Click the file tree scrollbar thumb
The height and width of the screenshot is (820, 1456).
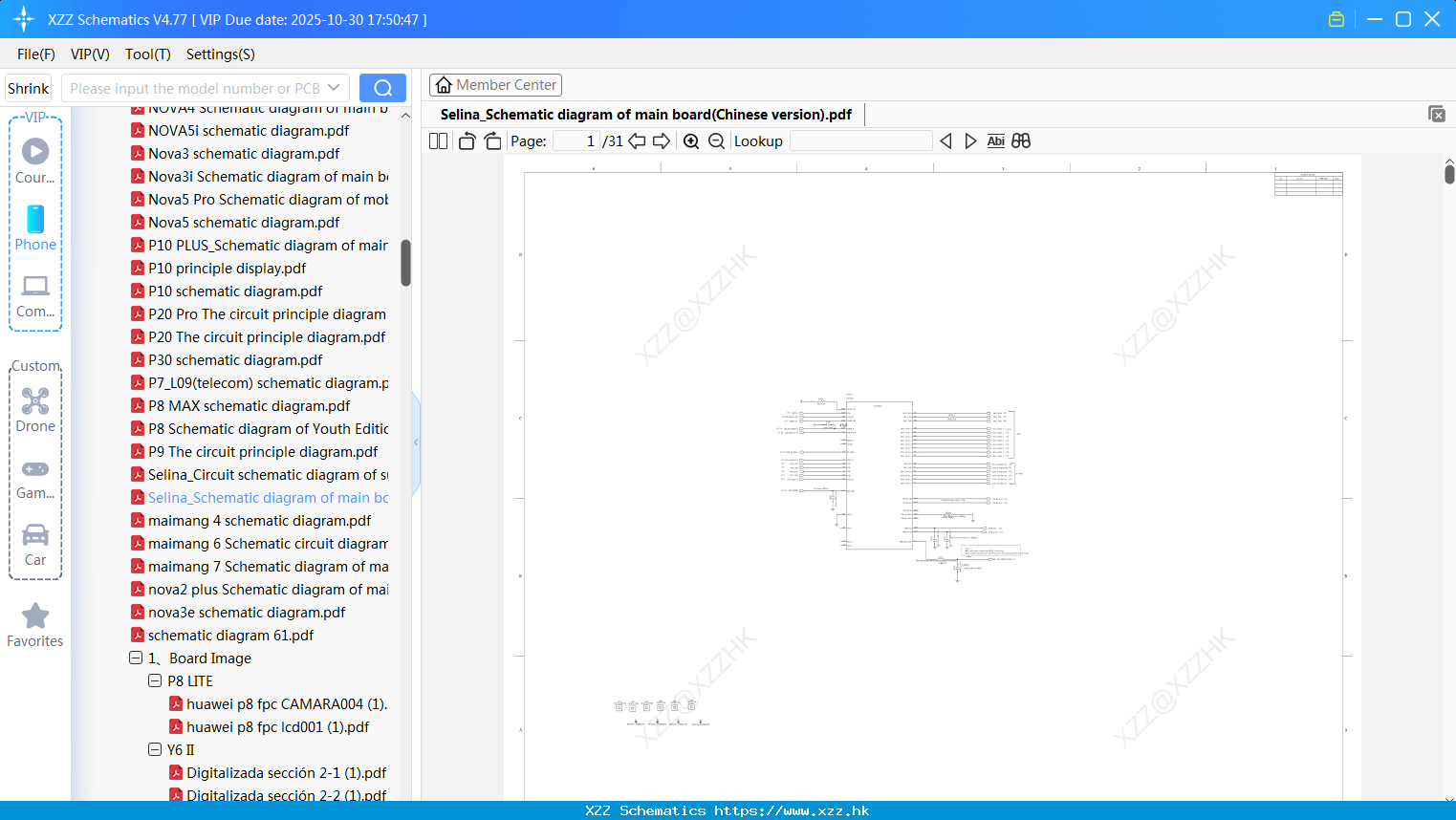click(405, 262)
